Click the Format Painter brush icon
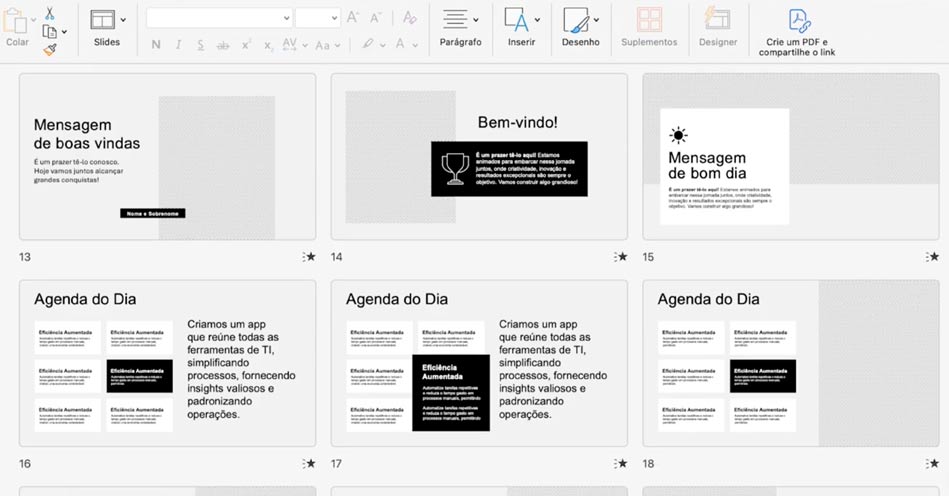The width and height of the screenshot is (949, 496). 49,49
